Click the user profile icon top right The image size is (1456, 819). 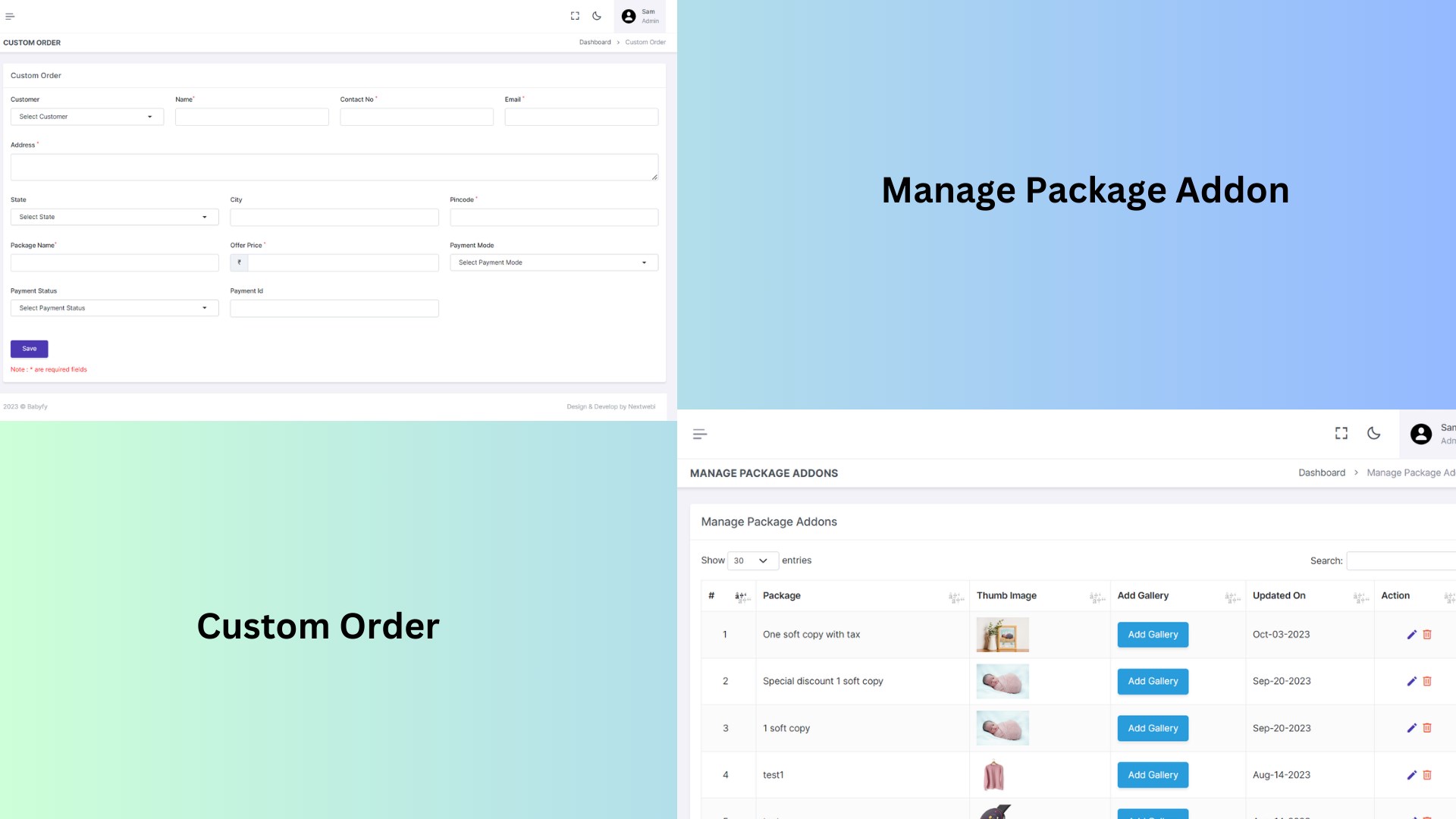click(x=627, y=16)
